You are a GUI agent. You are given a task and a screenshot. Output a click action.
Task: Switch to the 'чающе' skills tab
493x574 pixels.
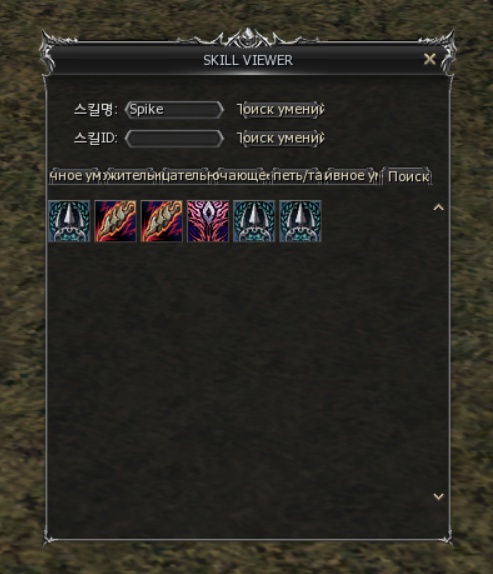point(242,176)
